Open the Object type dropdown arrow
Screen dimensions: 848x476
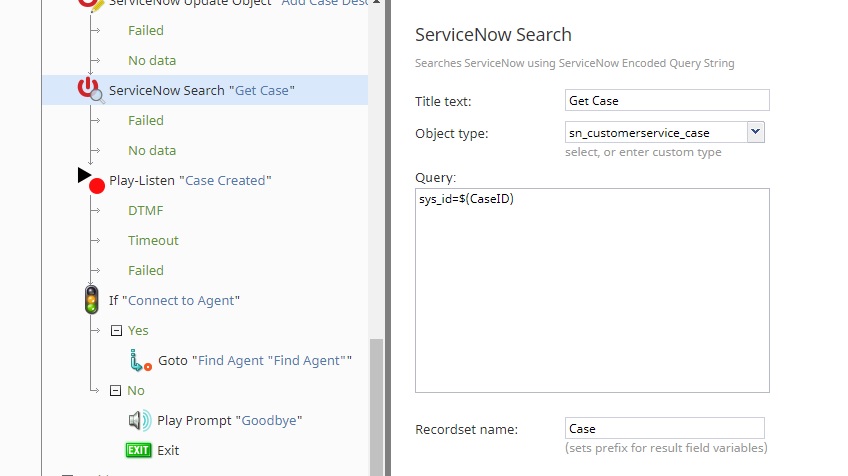(x=756, y=132)
